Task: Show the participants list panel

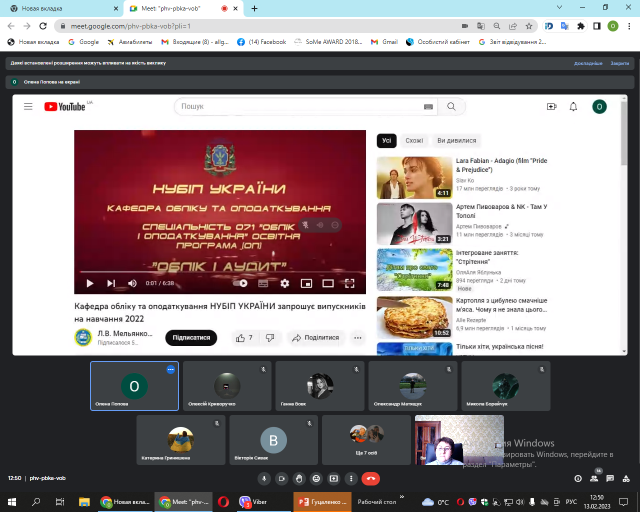Action: click(x=594, y=479)
